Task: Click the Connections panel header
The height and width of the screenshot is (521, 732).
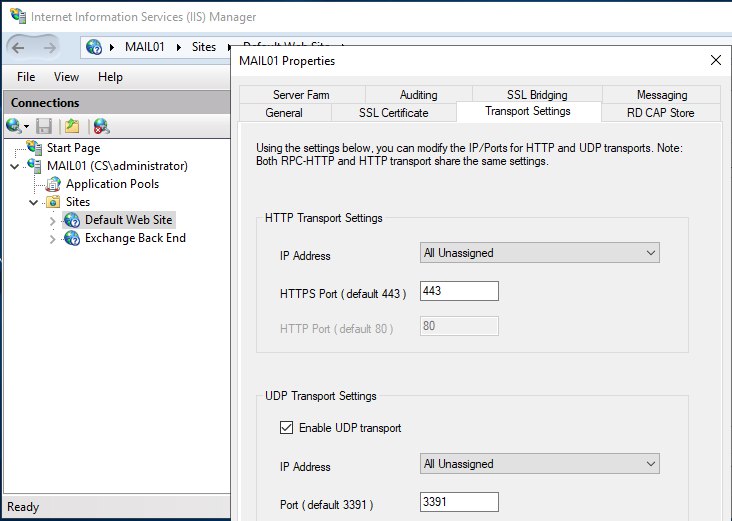Action: coord(117,102)
